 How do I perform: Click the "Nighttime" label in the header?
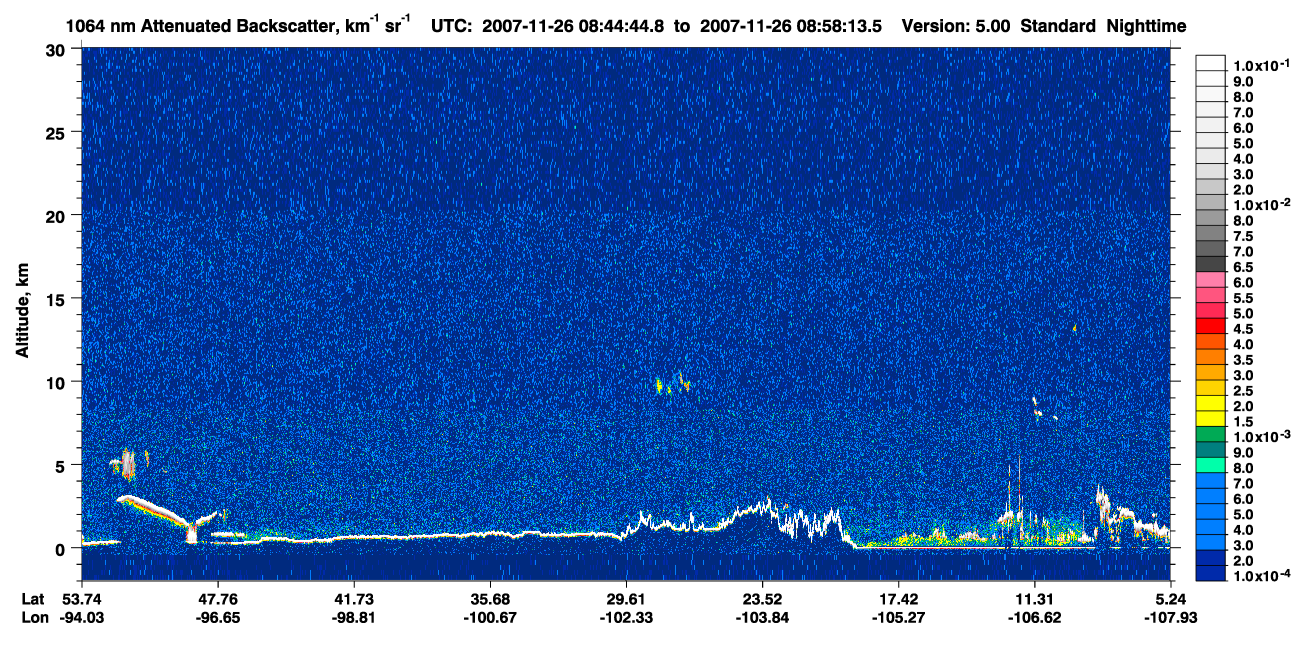pyautogui.click(x=1148, y=26)
